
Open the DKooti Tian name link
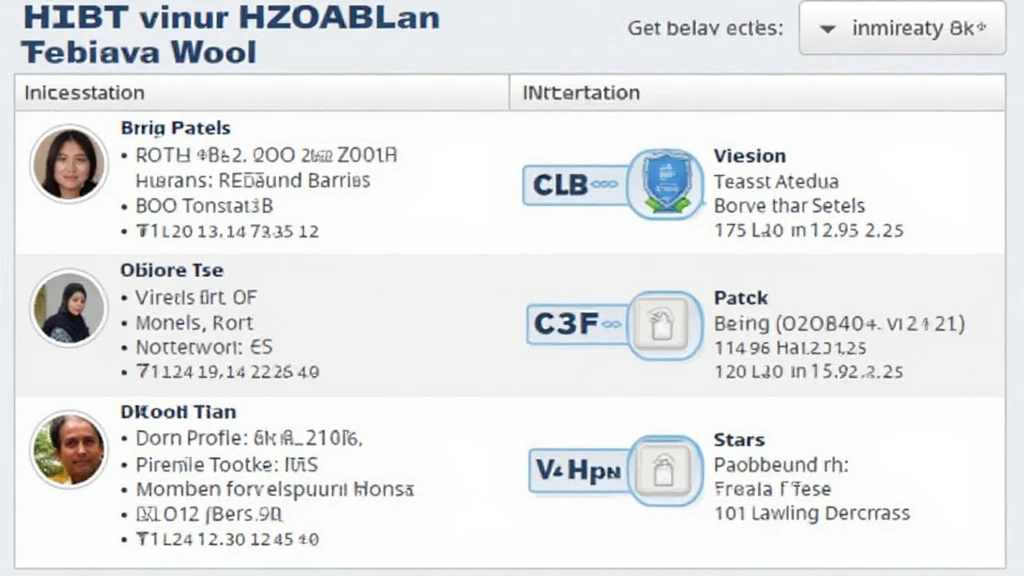pyautogui.click(x=178, y=412)
